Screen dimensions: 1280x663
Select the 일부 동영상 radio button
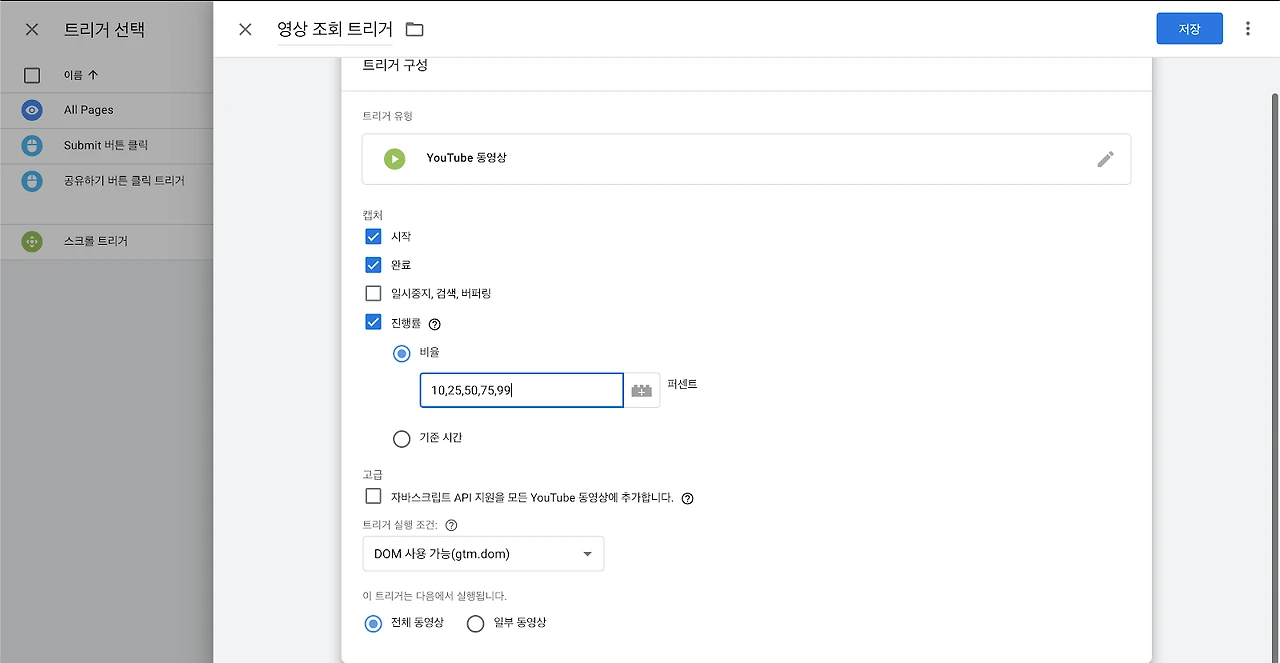[475, 623]
